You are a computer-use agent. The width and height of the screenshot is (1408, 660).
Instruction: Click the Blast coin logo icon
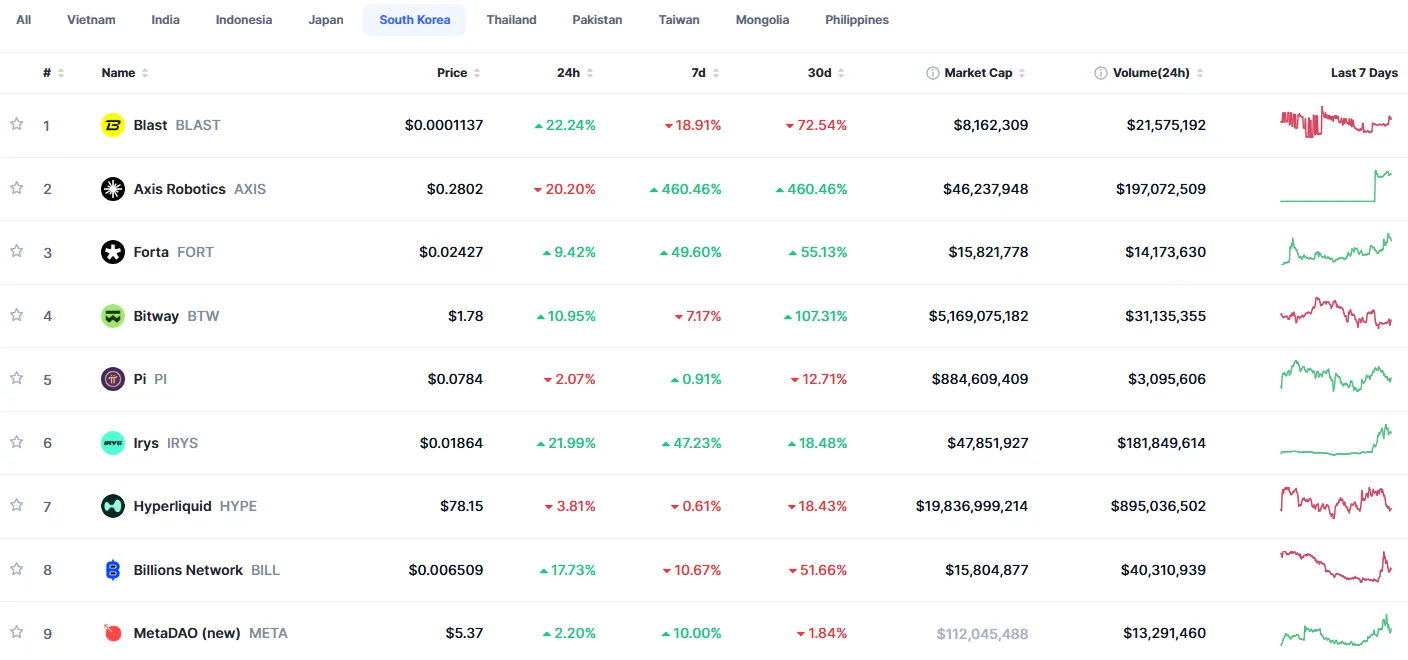pos(113,125)
